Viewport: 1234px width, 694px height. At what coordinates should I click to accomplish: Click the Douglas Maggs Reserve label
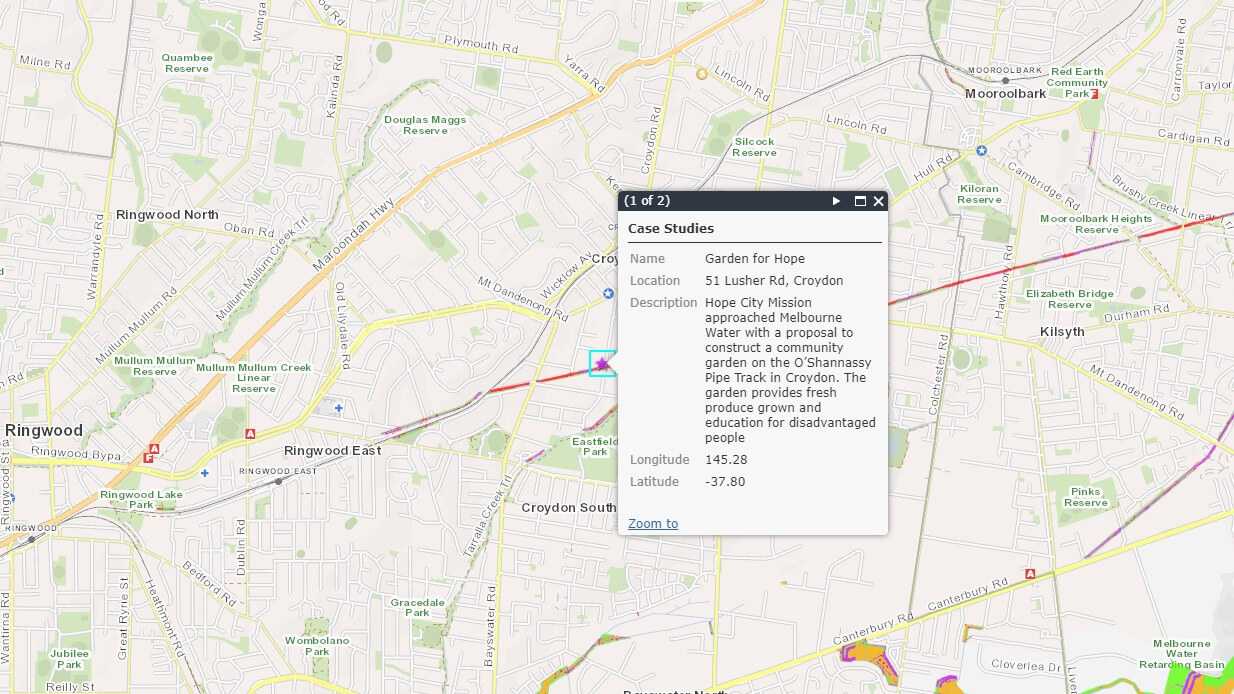425,125
